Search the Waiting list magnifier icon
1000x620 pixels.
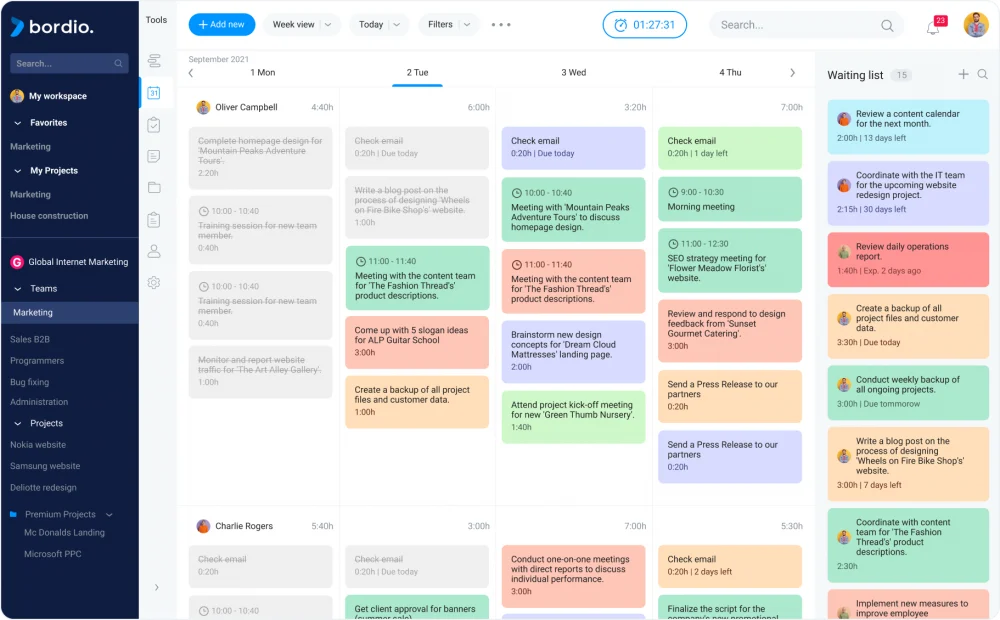[983, 75]
